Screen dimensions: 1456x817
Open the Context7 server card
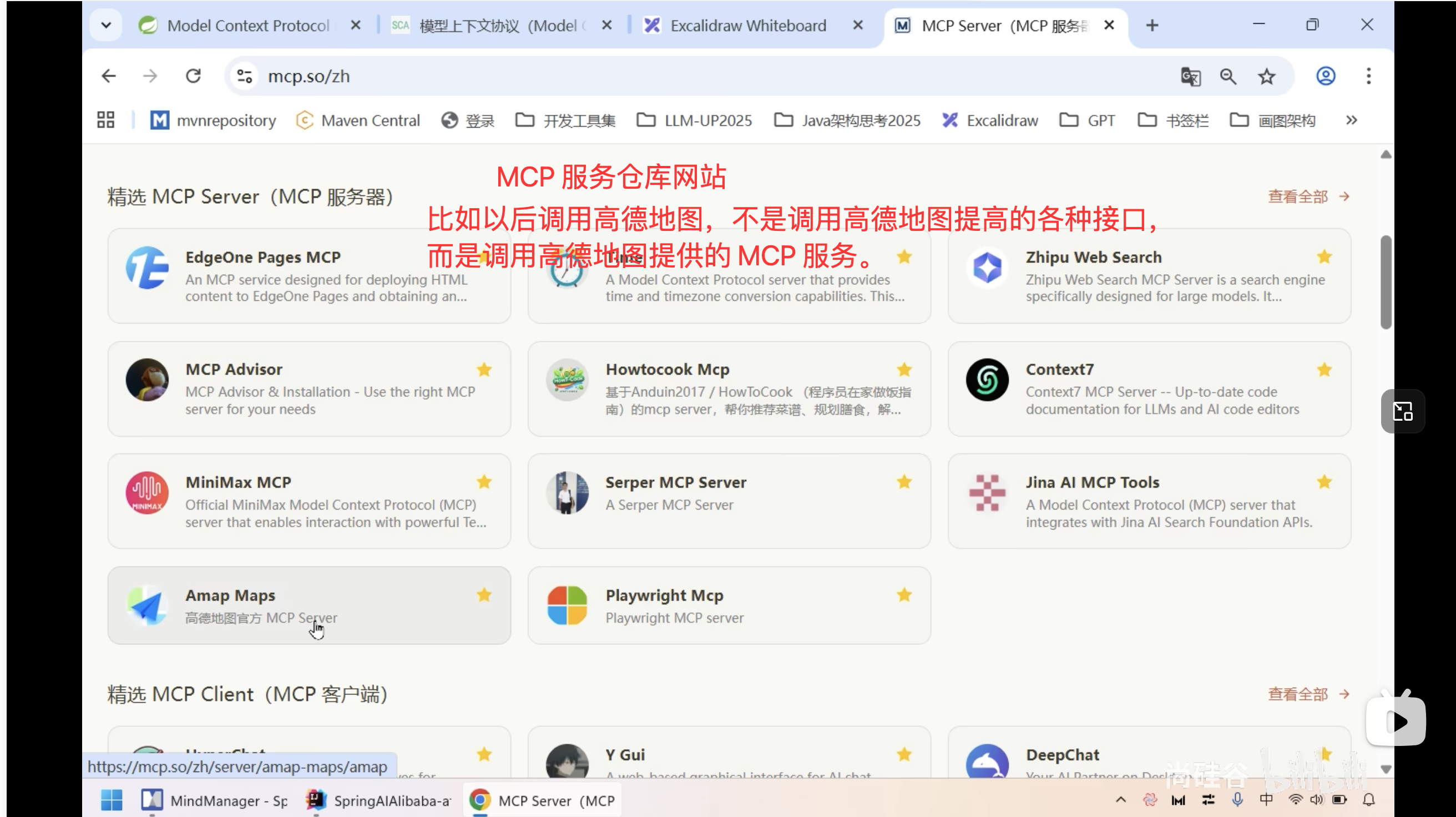click(x=1149, y=389)
